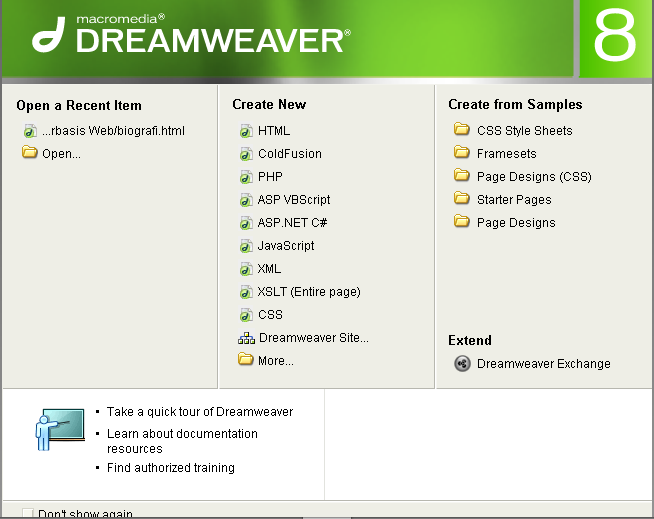The width and height of the screenshot is (654, 519).
Task: Create a new CSS file
Action: click(x=270, y=315)
